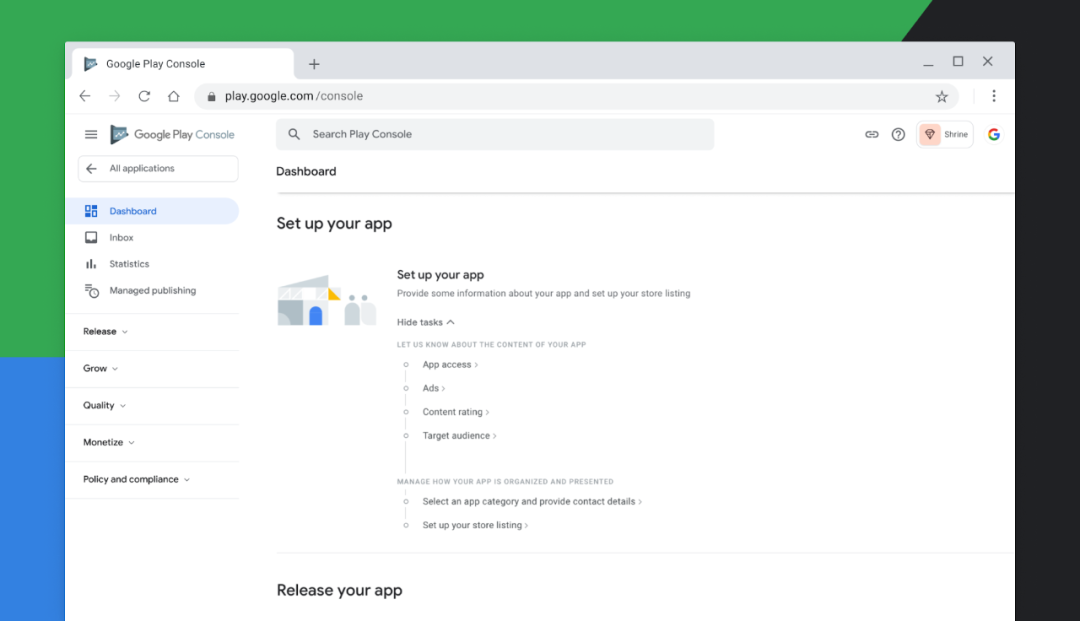Go back via All applications
The width and height of the screenshot is (1080, 621).
point(157,168)
